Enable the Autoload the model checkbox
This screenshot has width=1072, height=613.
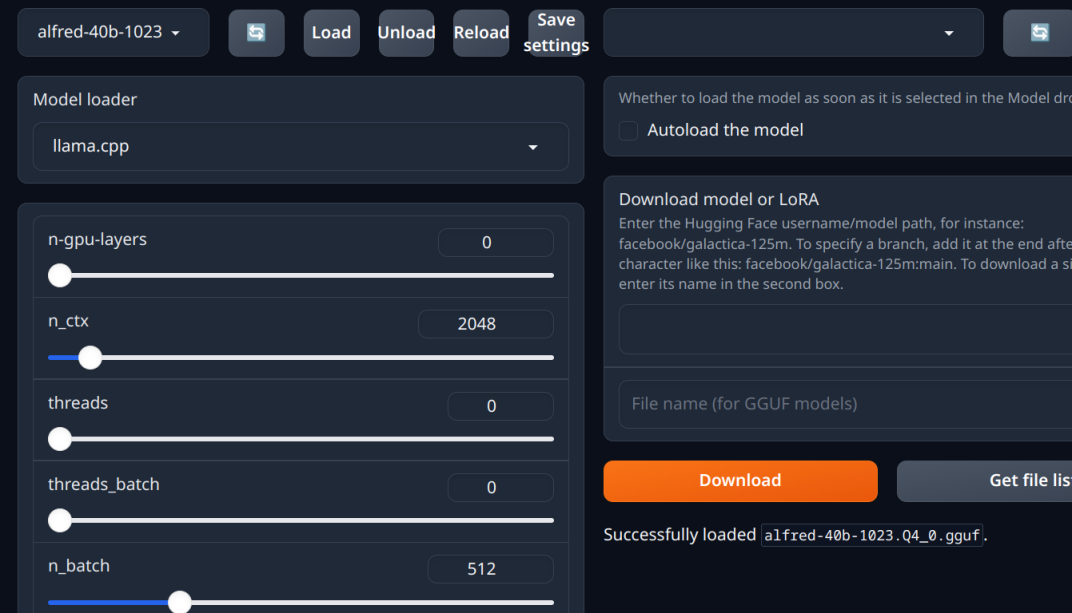(629, 131)
